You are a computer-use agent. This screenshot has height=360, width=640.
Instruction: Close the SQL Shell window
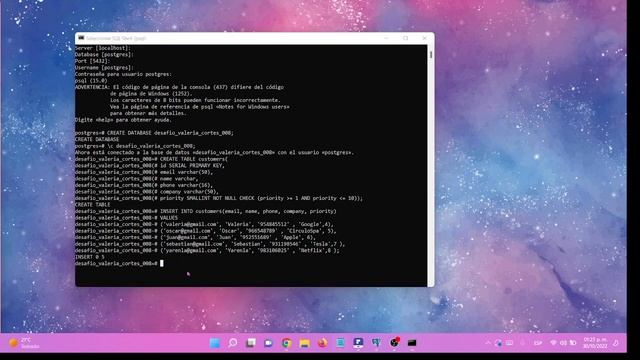click(x=424, y=38)
